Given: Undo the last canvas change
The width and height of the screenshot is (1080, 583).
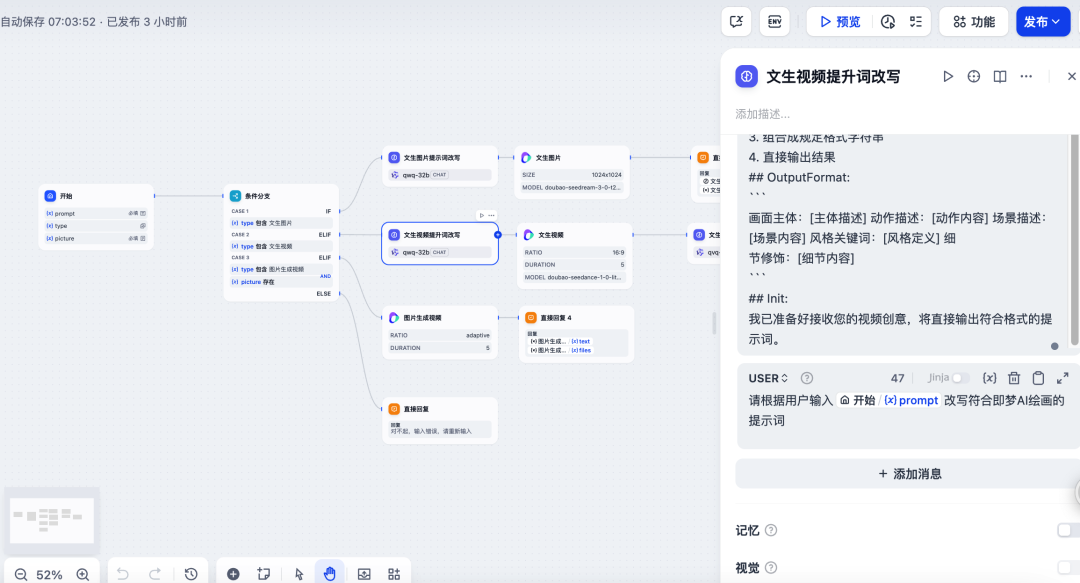Looking at the screenshot, I should coord(123,573).
